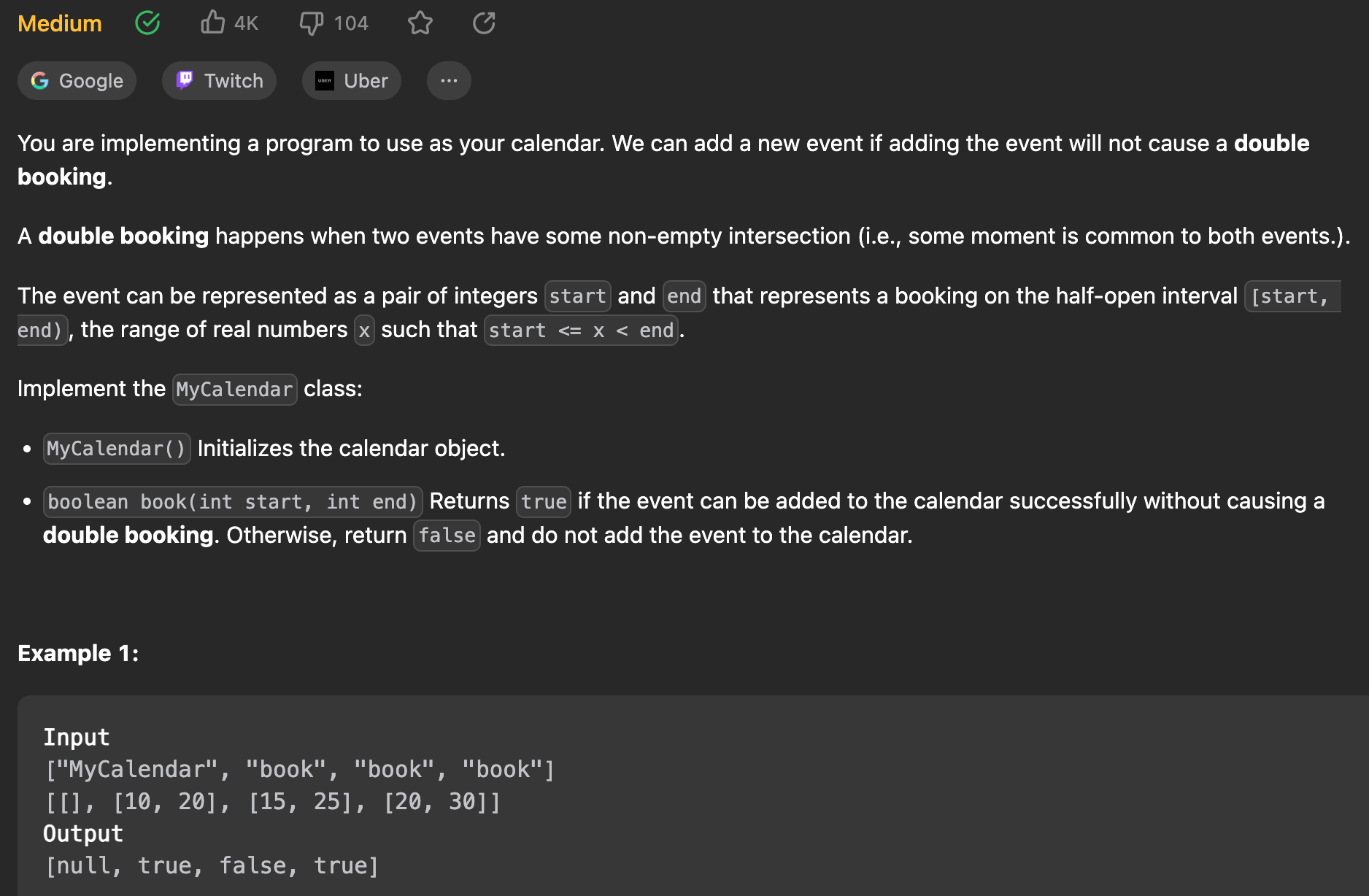Click the MyCalendar class code snippet
1369x896 pixels.
pyautogui.click(x=234, y=389)
